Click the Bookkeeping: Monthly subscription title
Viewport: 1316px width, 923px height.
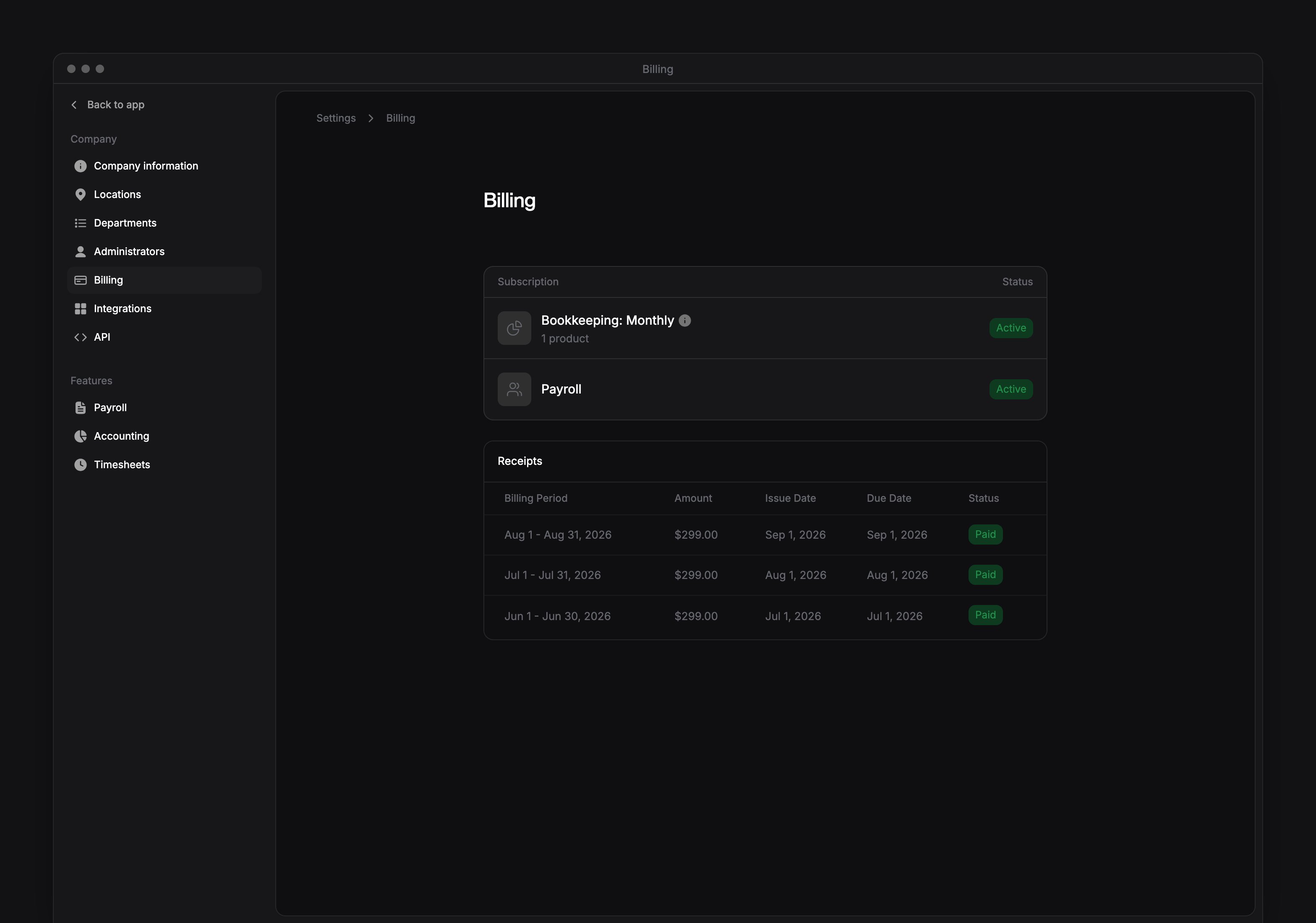click(608, 320)
